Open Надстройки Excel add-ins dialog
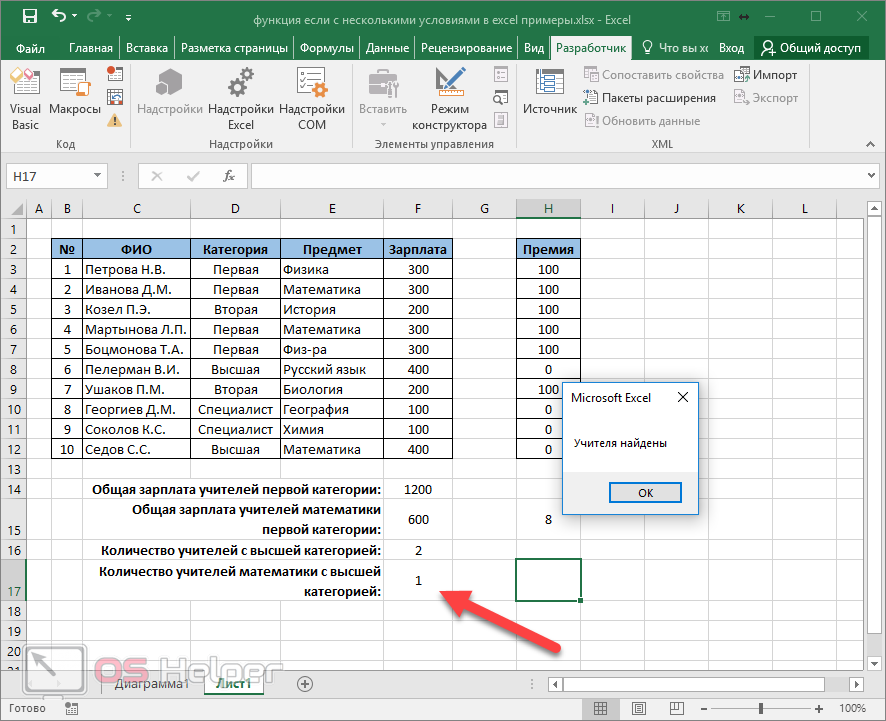Screen dimensions: 886x721 pos(241,100)
